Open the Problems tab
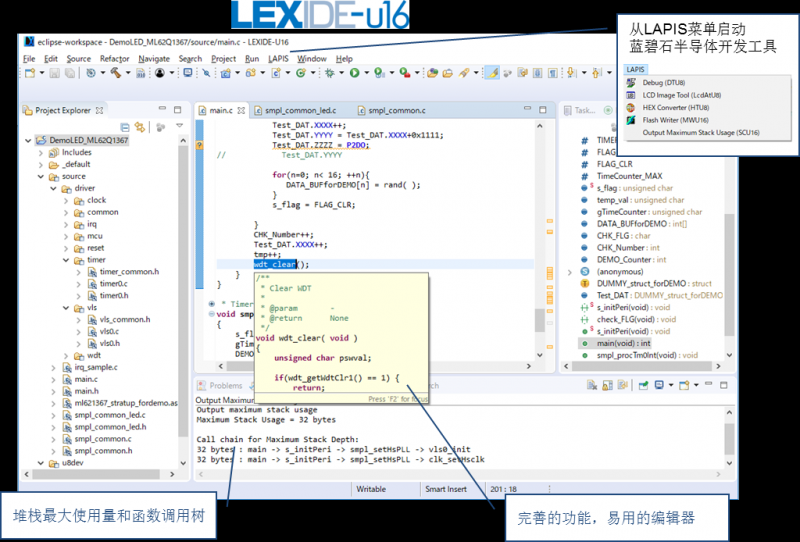This screenshot has width=800, height=542. pos(220,385)
